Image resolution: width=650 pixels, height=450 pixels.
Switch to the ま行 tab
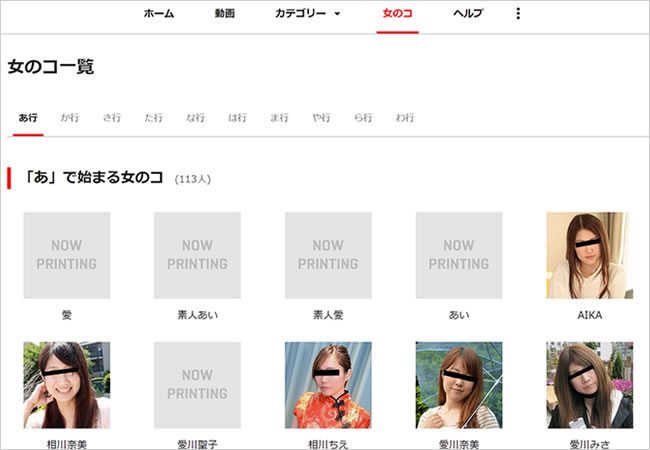(279, 118)
